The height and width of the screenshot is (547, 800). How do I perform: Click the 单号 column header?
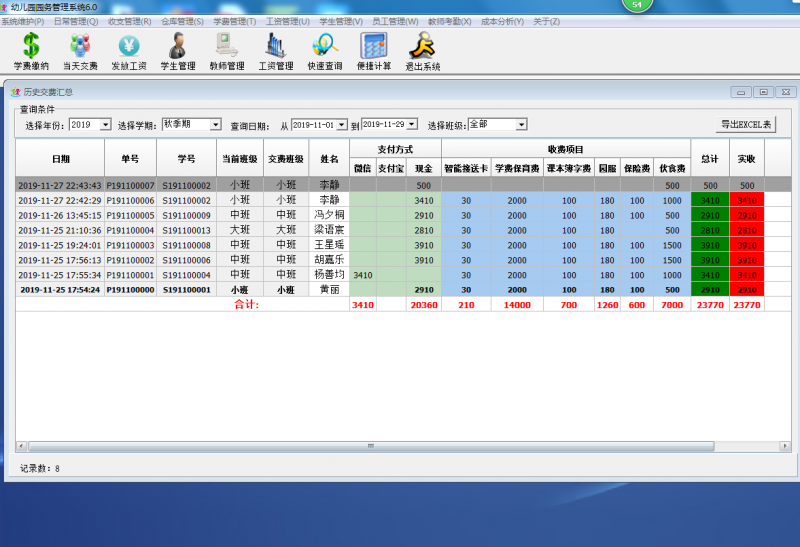(131, 158)
